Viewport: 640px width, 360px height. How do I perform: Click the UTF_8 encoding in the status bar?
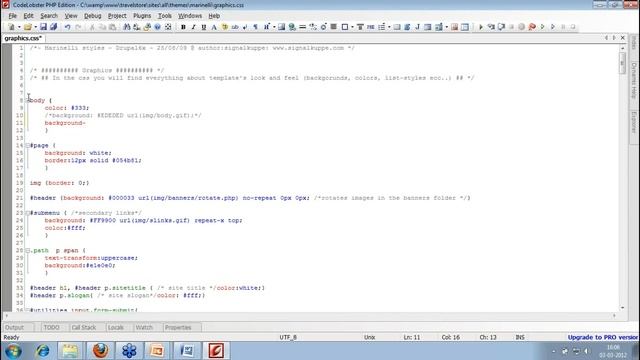[x=288, y=337]
